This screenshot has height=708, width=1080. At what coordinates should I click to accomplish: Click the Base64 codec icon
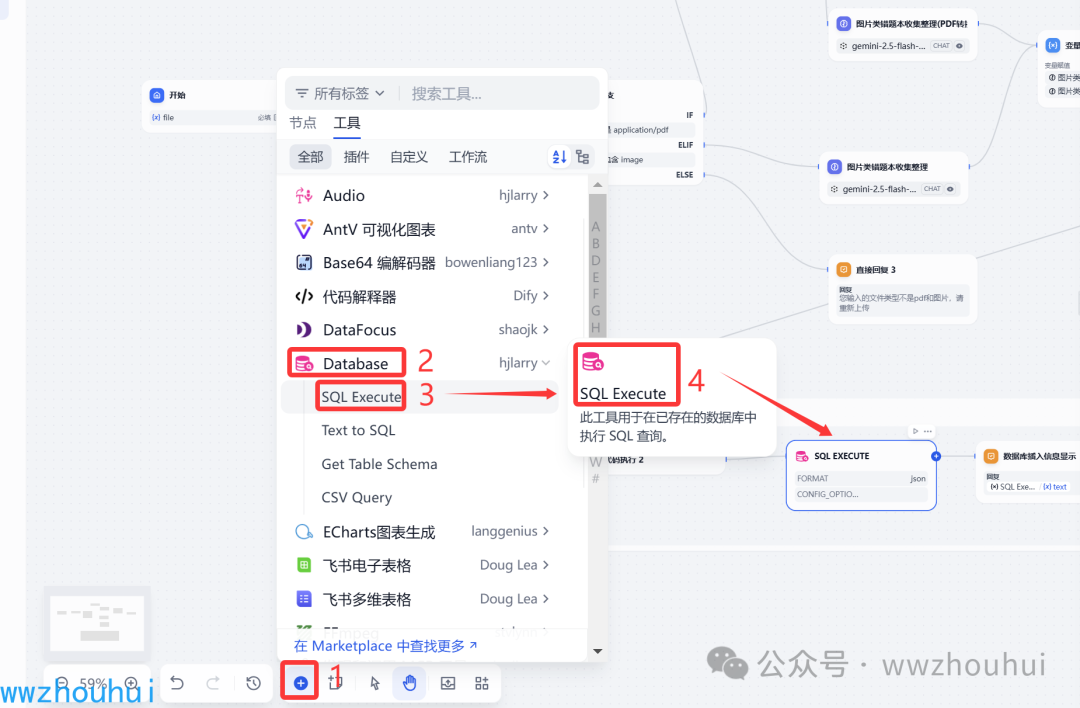click(304, 262)
